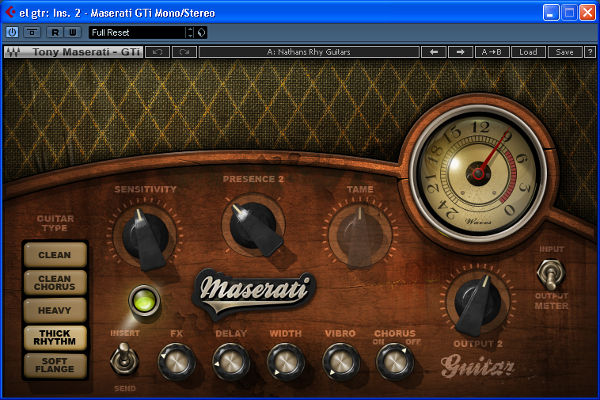Click the VIBRO mini knob
The width and height of the screenshot is (600, 400).
click(341, 362)
